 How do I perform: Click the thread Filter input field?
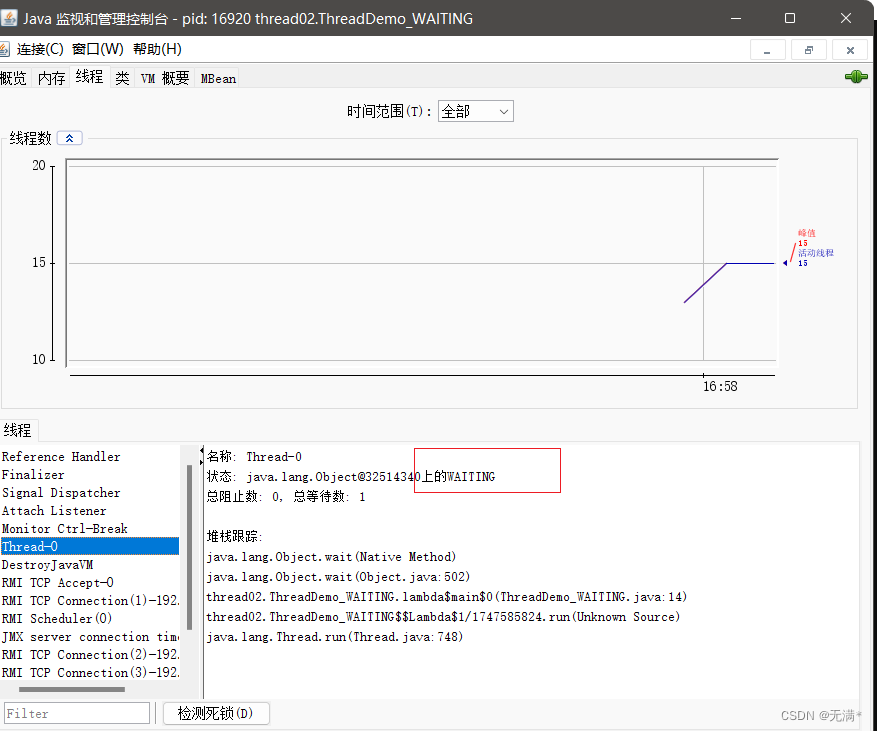click(x=77, y=713)
